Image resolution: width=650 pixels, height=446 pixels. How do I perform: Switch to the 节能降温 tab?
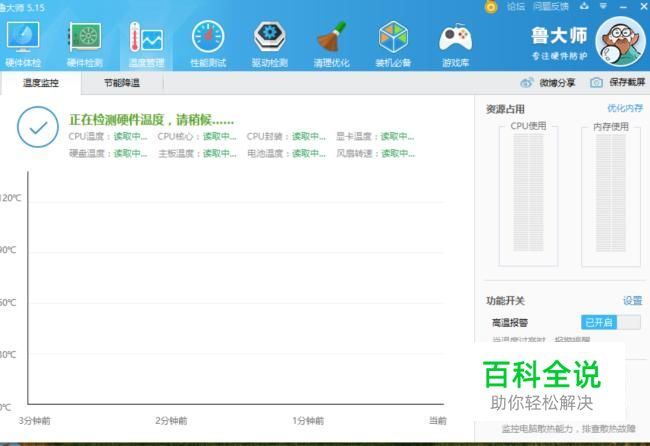click(122, 83)
